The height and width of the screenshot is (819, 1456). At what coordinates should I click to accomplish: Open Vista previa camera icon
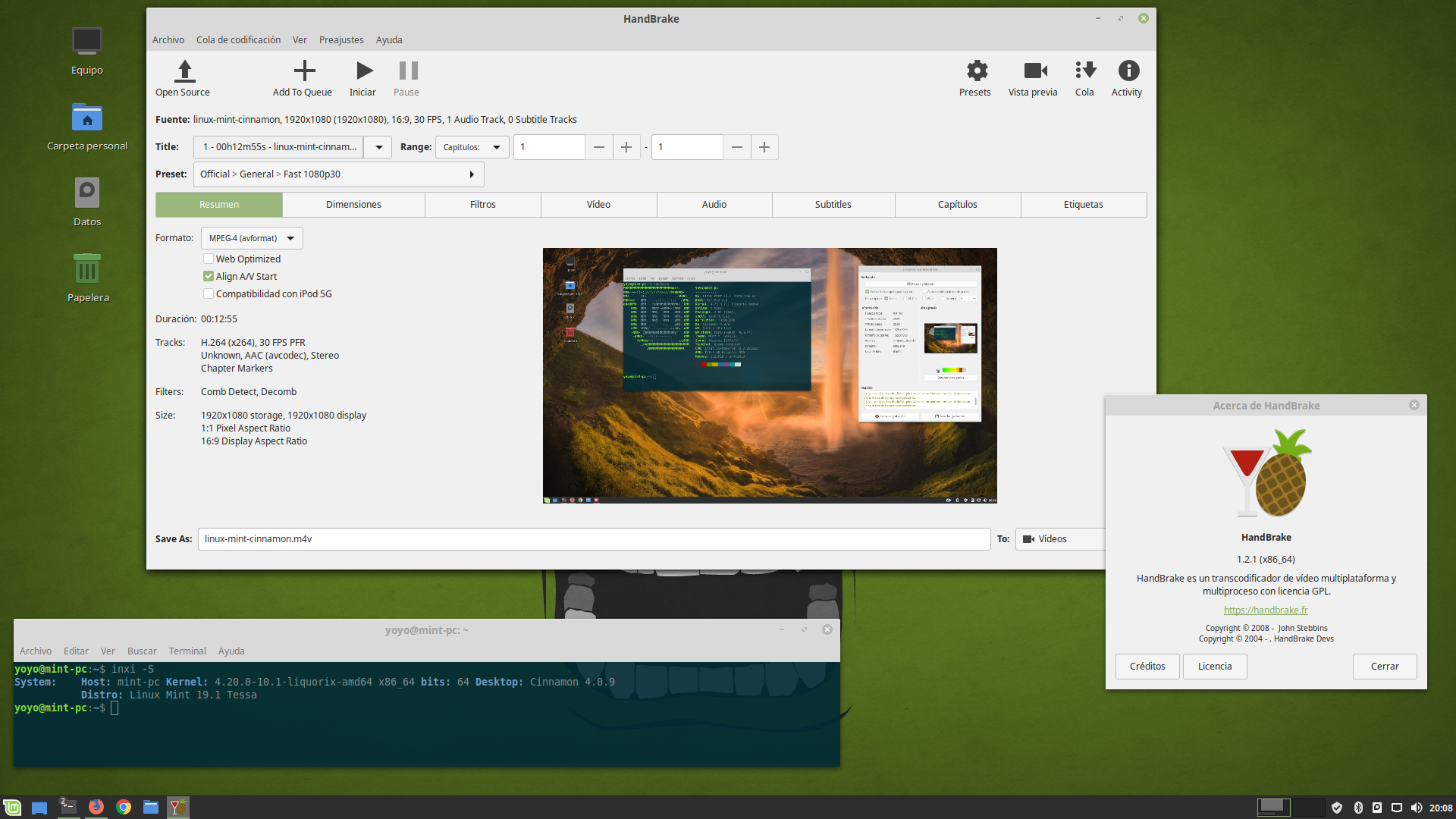pos(1034,71)
